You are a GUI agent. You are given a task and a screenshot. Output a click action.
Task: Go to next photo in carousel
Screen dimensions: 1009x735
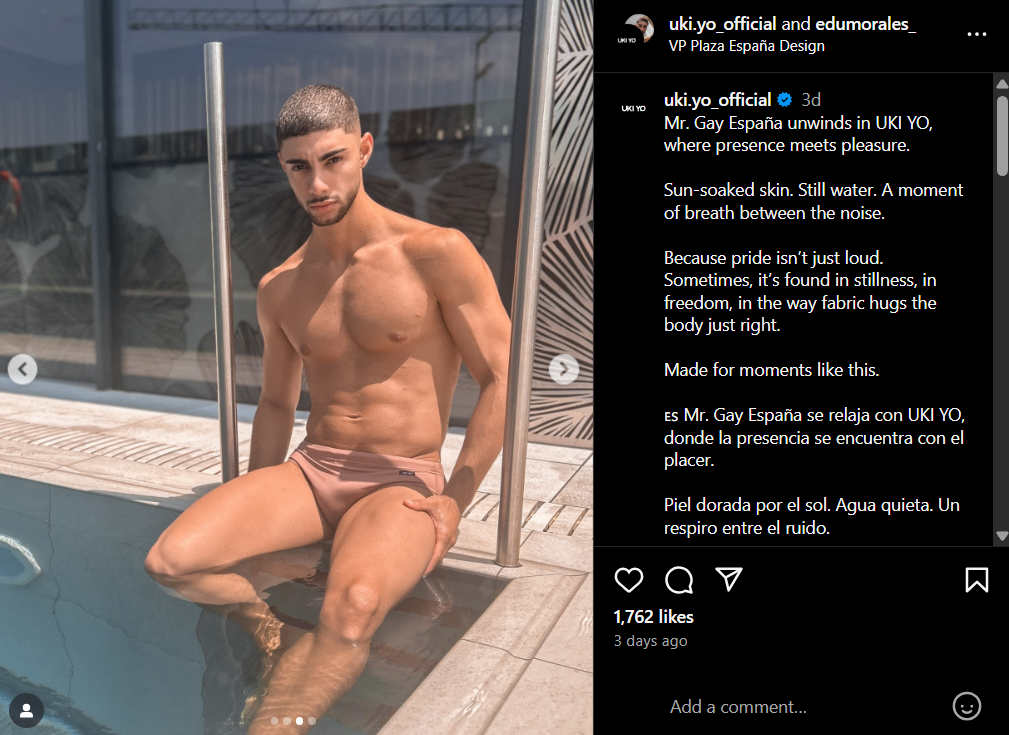[564, 369]
